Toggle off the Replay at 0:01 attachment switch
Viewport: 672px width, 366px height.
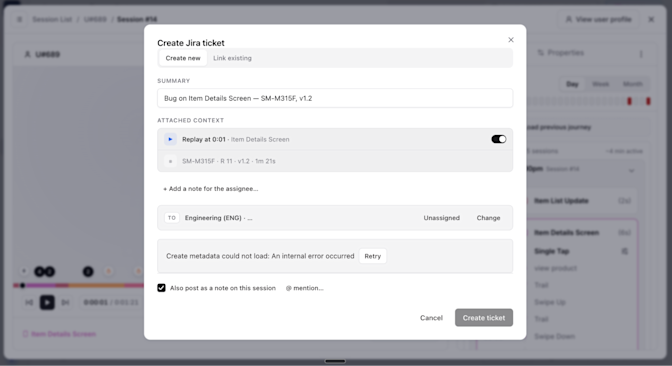click(x=498, y=139)
